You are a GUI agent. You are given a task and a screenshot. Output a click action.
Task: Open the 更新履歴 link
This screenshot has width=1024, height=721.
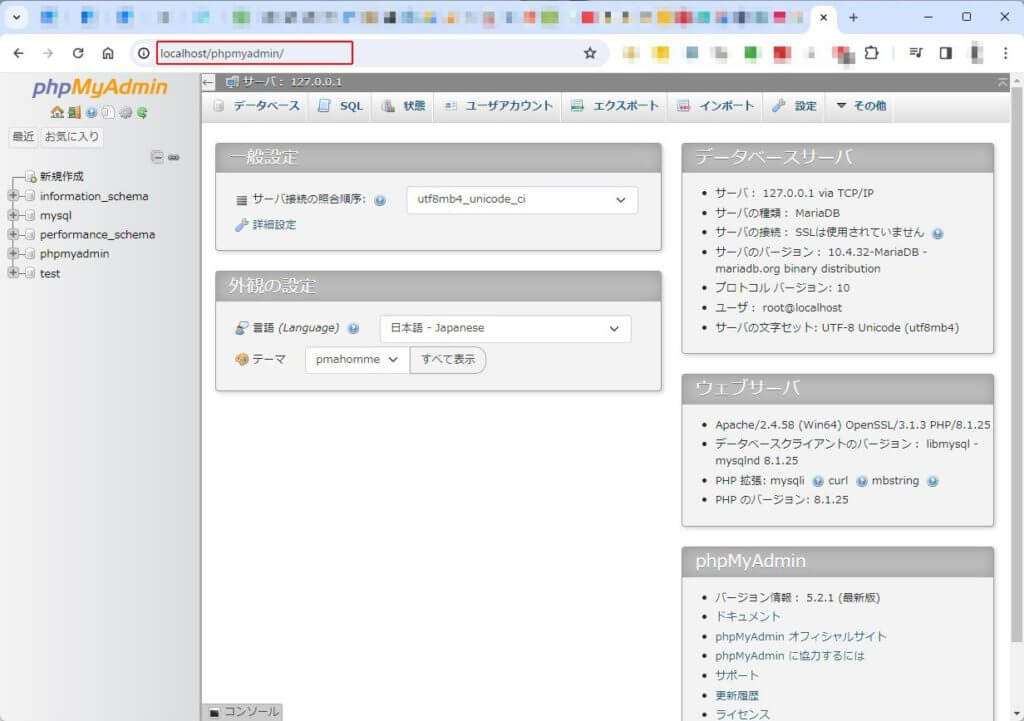coord(737,696)
